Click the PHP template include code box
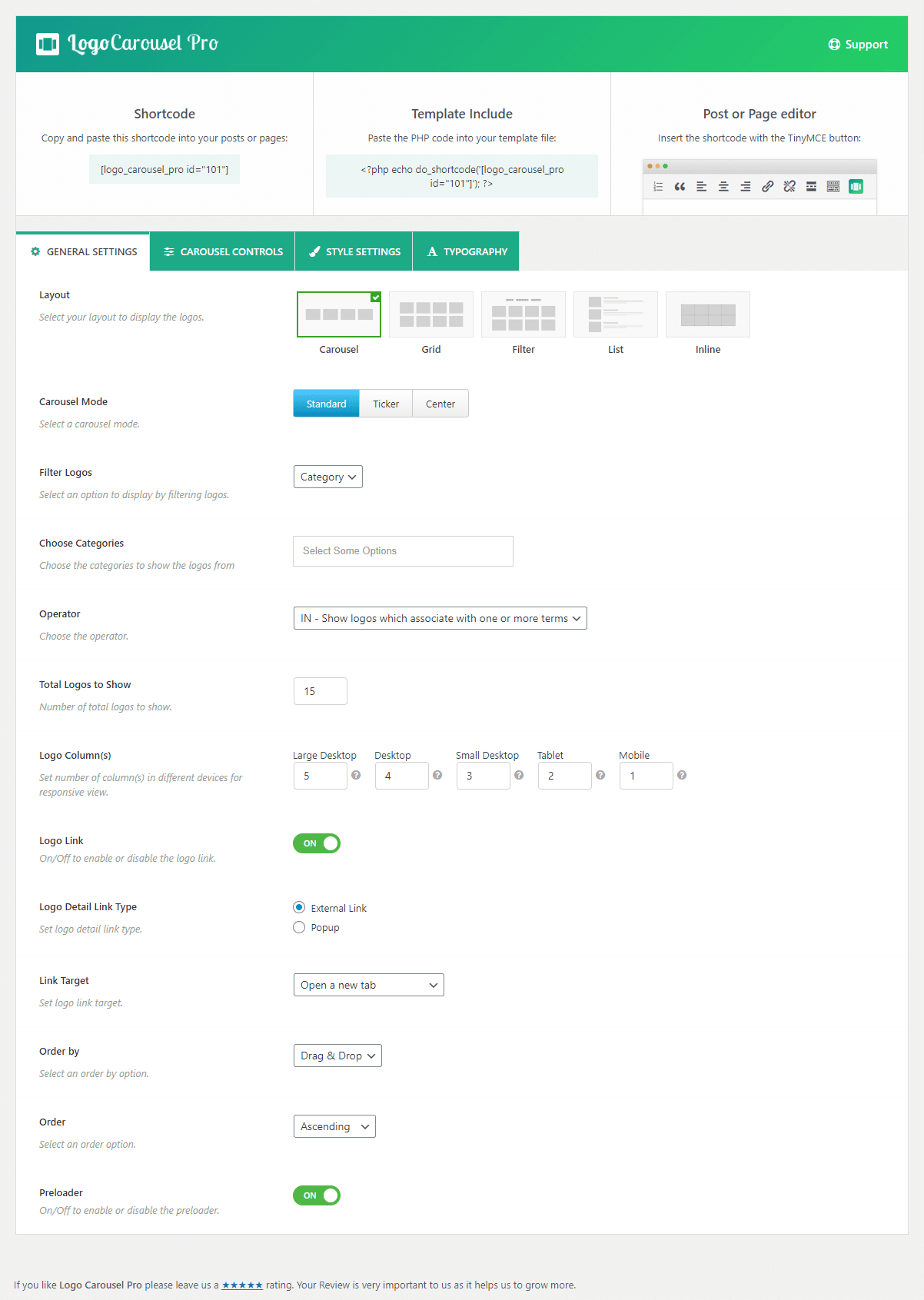The width and height of the screenshot is (924, 1300). coord(462,176)
